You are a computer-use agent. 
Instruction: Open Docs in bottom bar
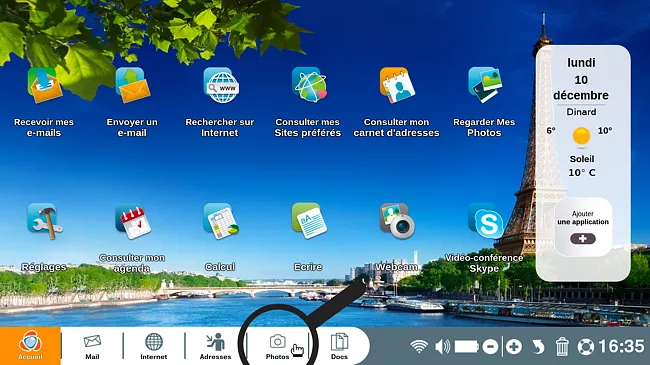click(x=339, y=347)
